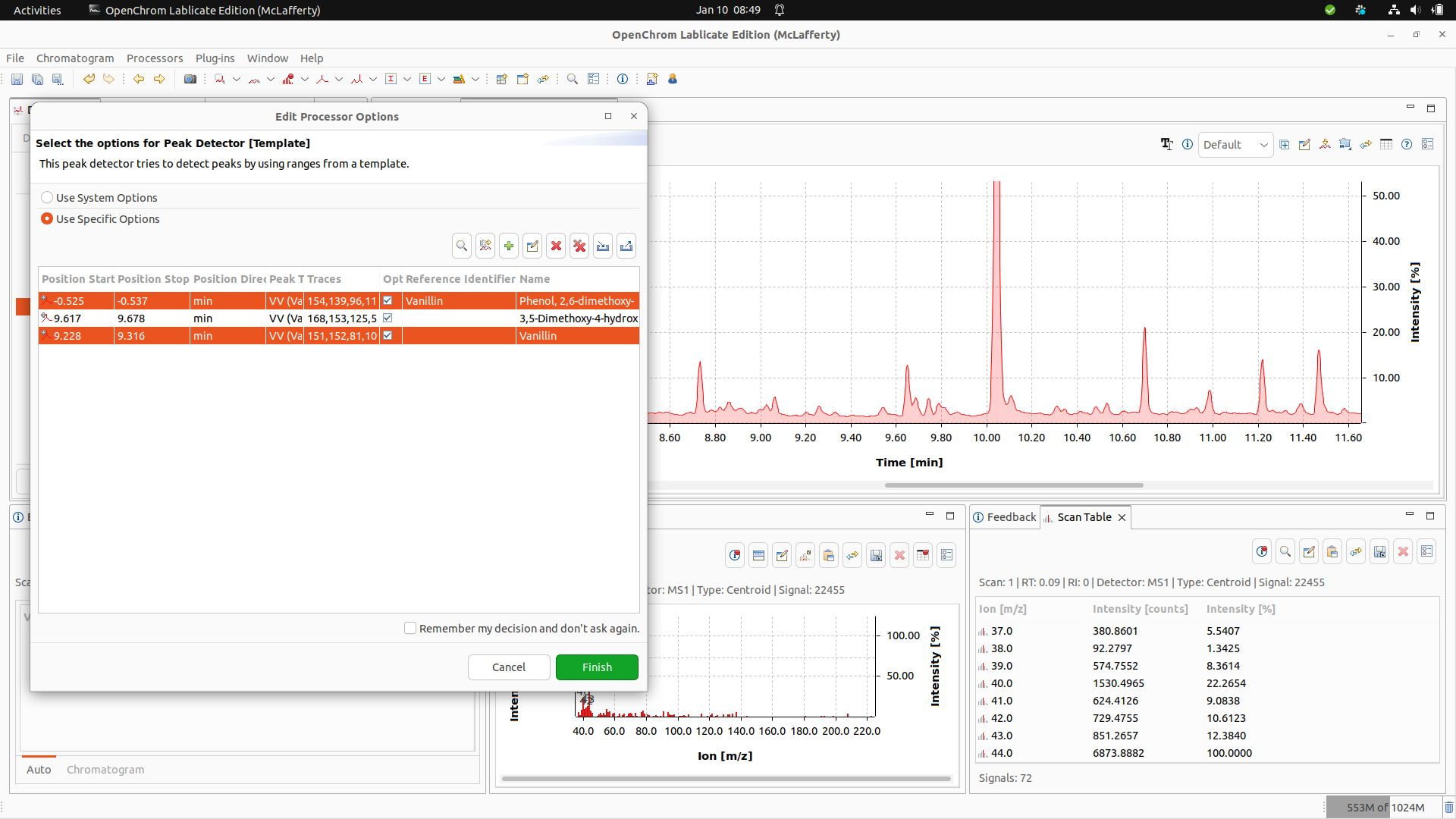Open the help question-mark icon on the chart toolbar
Viewport: 1456px width, 819px height.
click(x=1407, y=144)
